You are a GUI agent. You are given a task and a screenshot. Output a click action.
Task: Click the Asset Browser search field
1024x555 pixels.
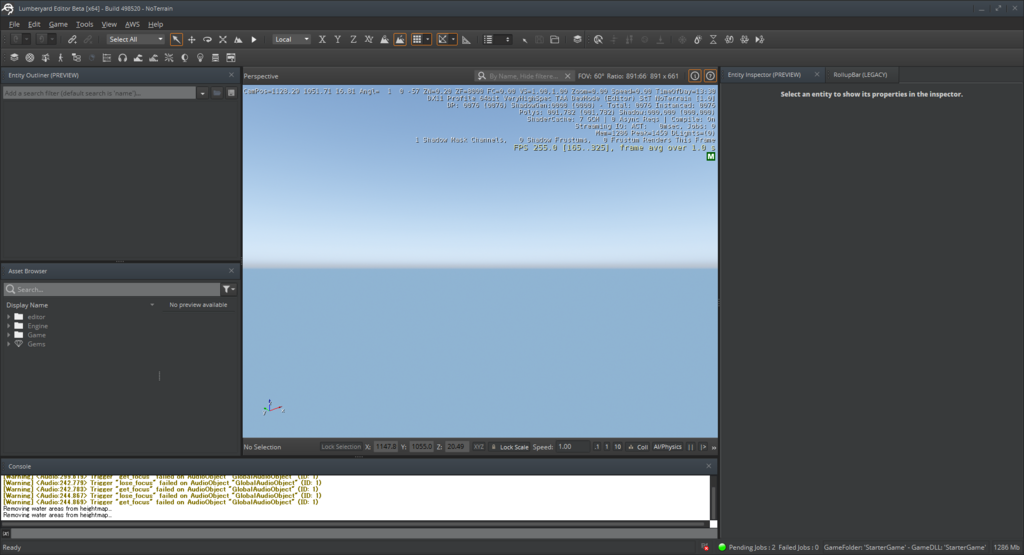pos(112,289)
